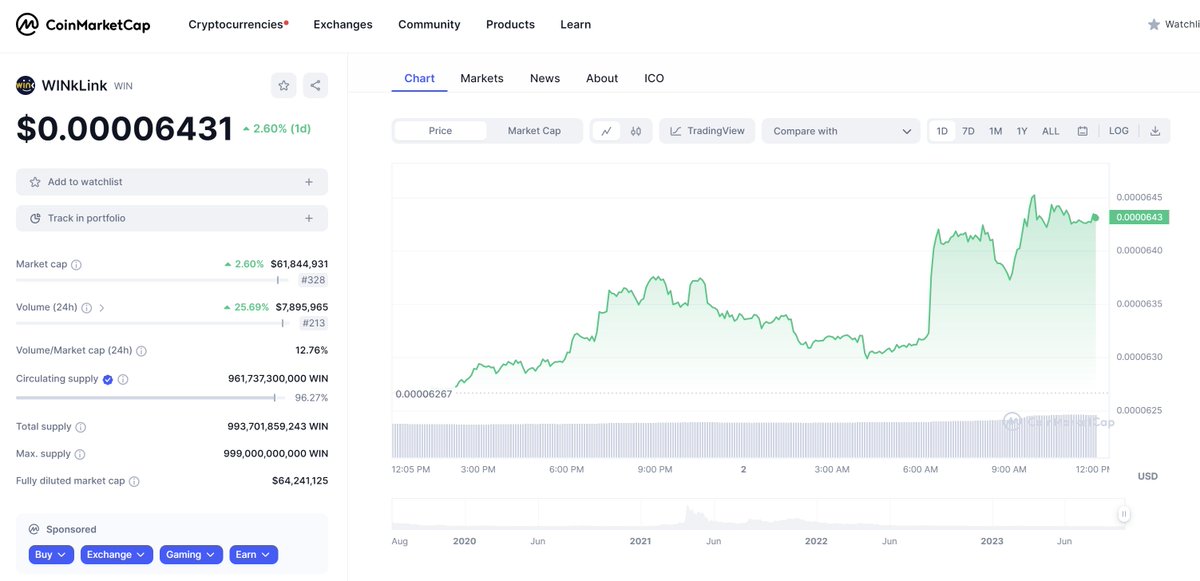Open Products menu
Viewport: 1200px width, 581px height.
pyautogui.click(x=510, y=24)
